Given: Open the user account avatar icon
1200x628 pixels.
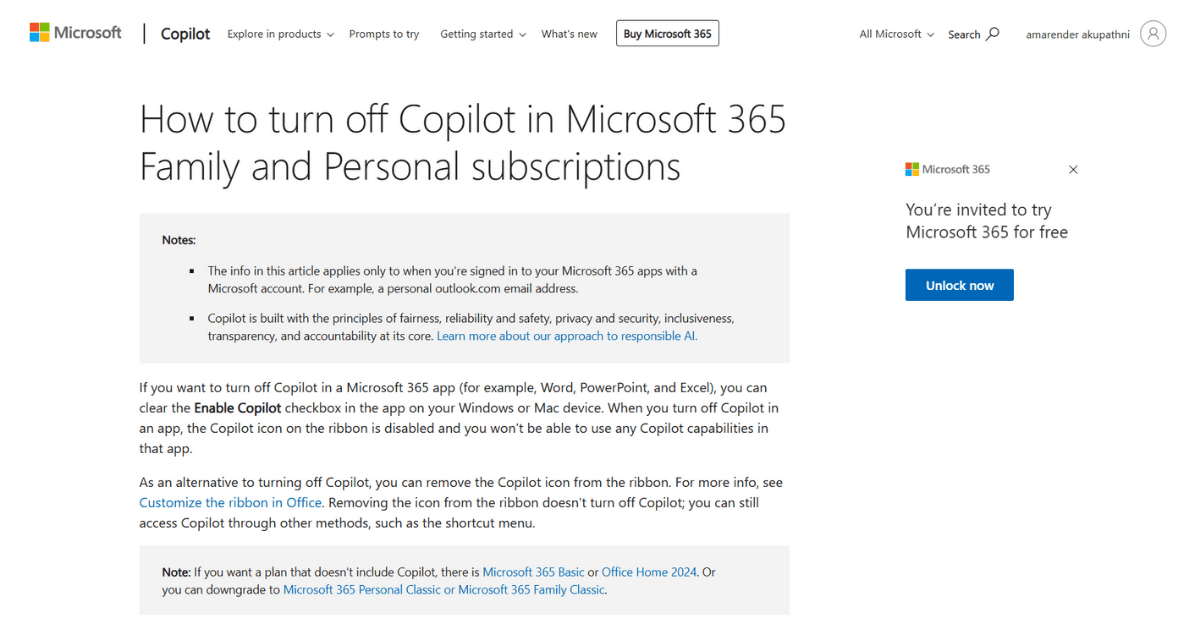Looking at the screenshot, I should tap(1153, 34).
